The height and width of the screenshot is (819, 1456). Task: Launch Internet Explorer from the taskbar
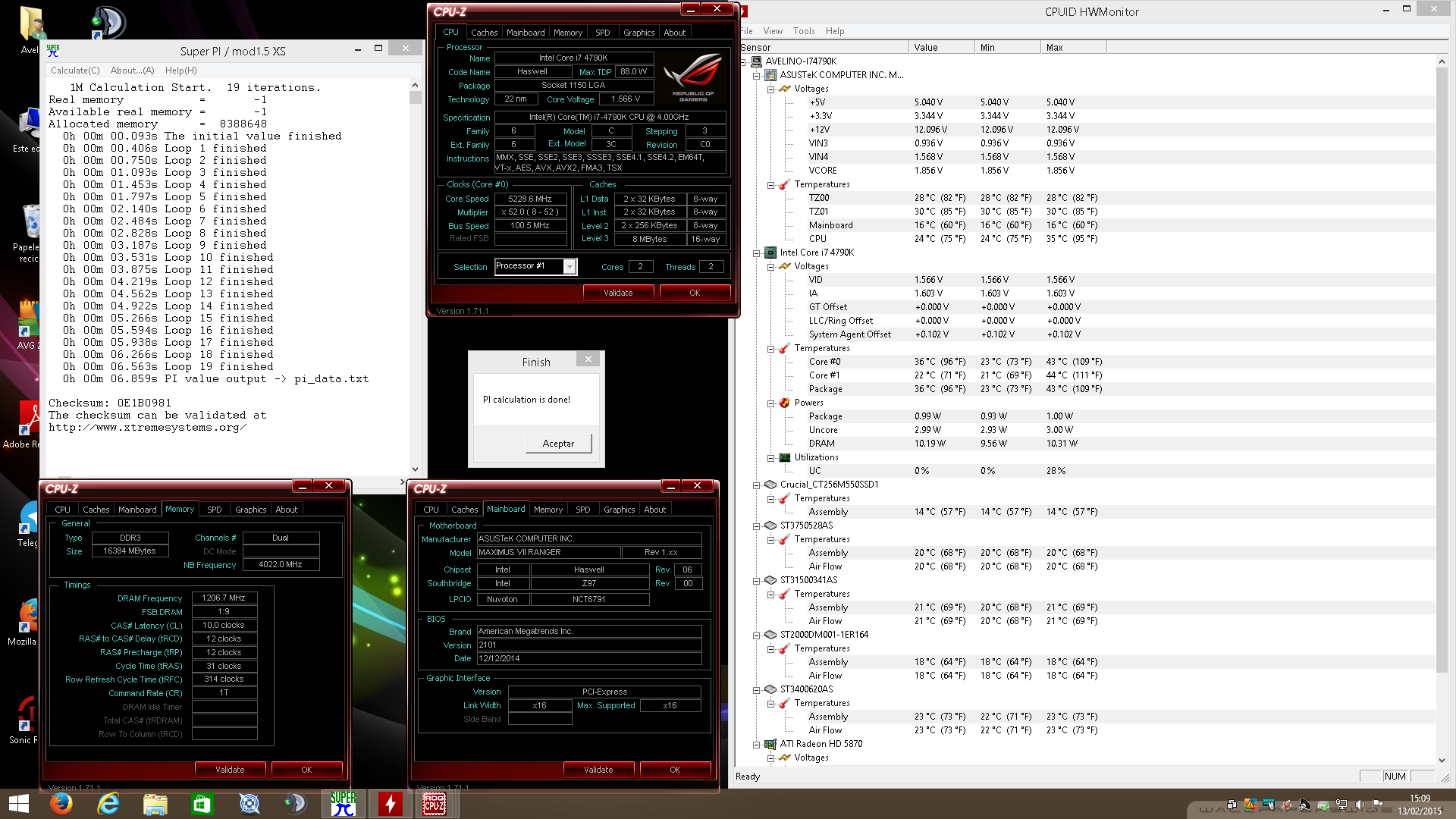tap(108, 804)
